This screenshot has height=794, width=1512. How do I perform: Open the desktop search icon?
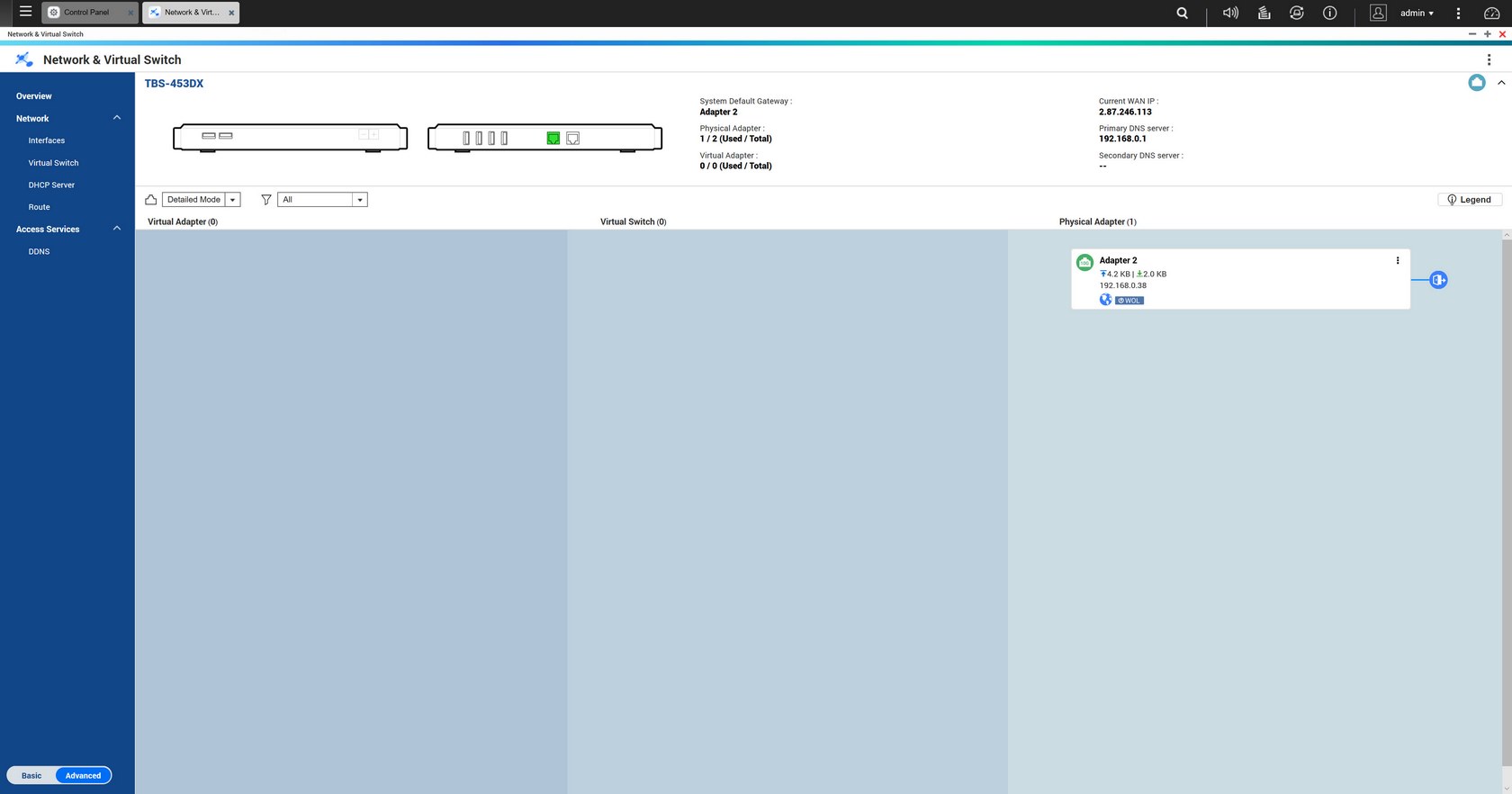click(1182, 13)
